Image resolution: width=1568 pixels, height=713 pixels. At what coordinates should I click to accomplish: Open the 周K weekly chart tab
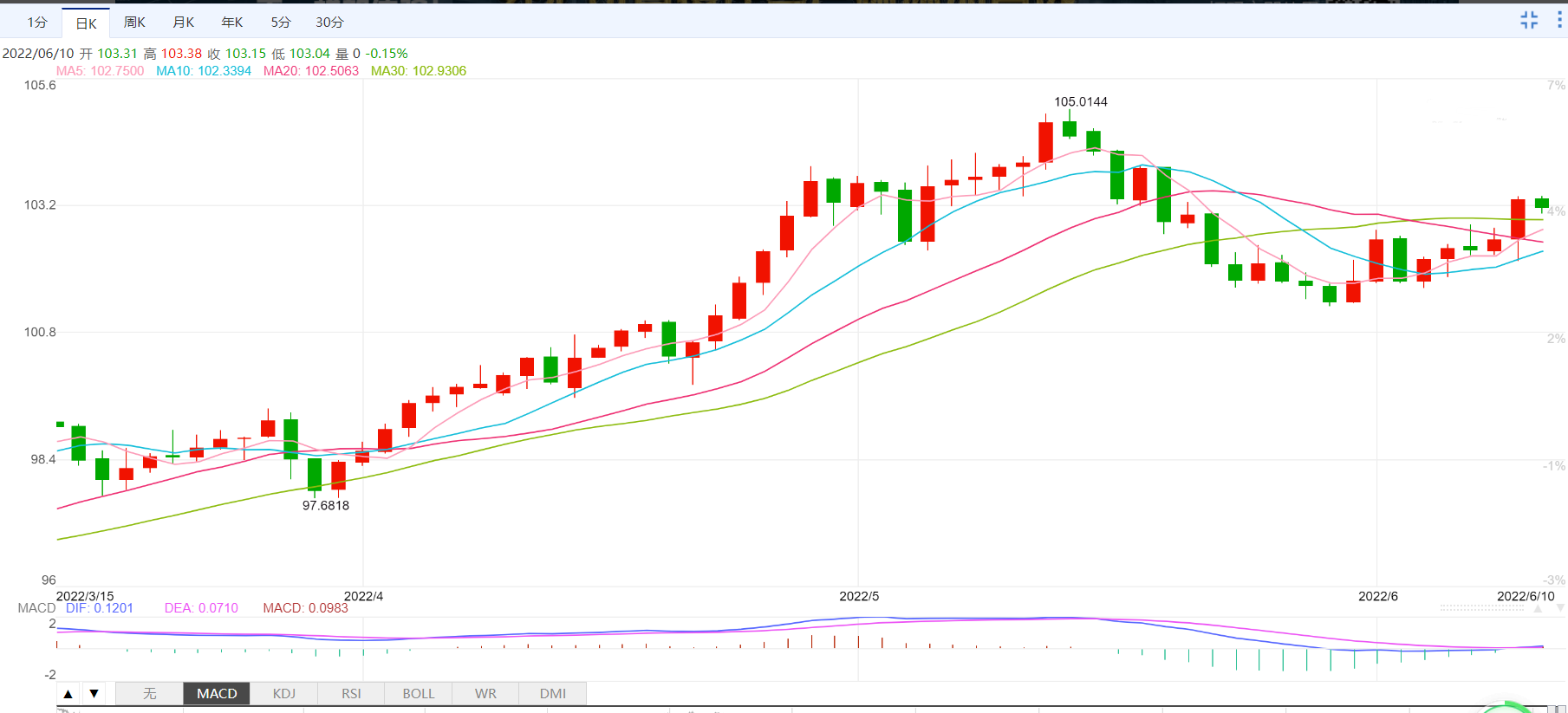tap(134, 23)
